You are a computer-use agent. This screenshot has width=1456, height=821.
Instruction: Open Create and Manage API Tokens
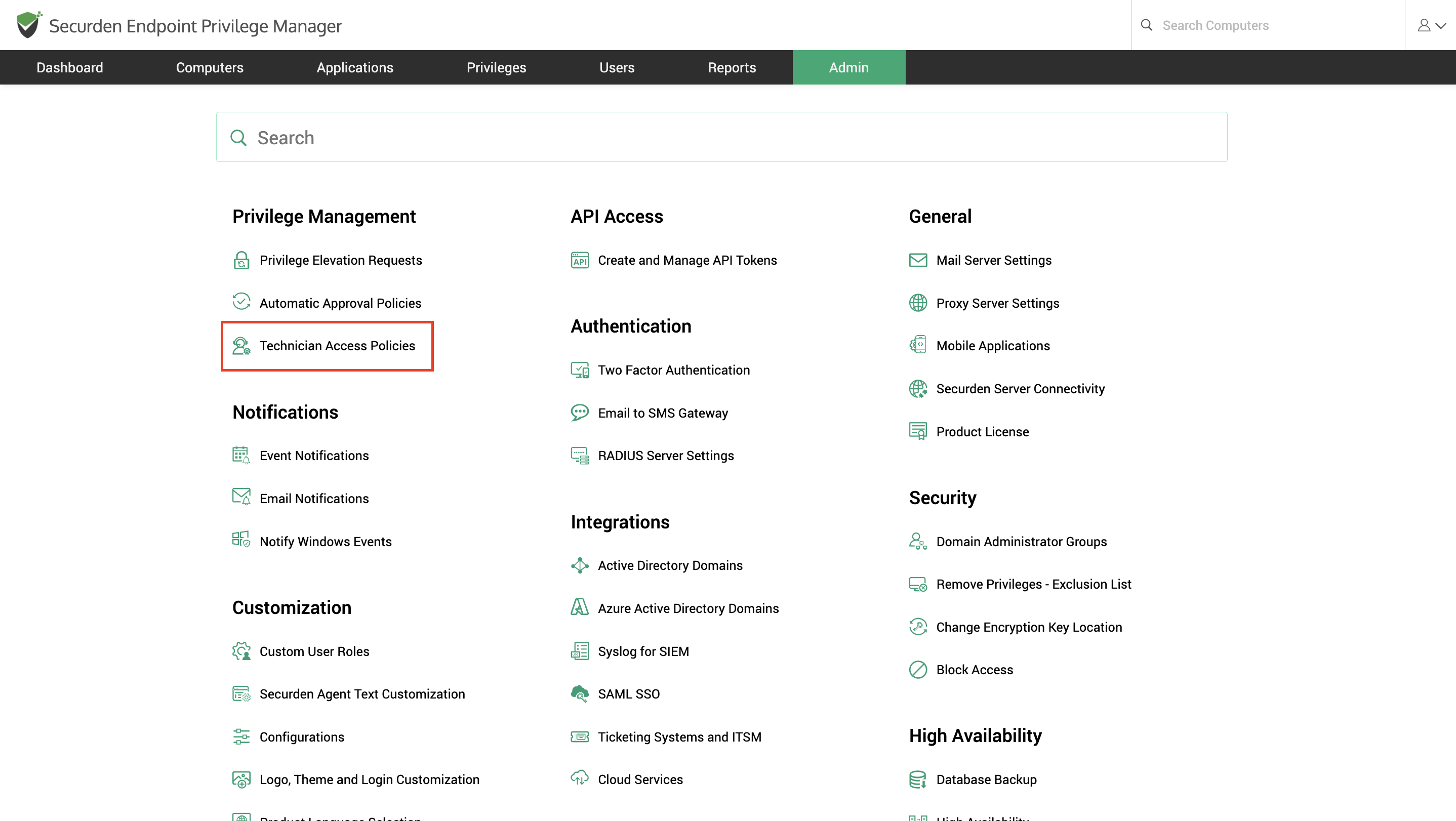pyautogui.click(x=687, y=260)
